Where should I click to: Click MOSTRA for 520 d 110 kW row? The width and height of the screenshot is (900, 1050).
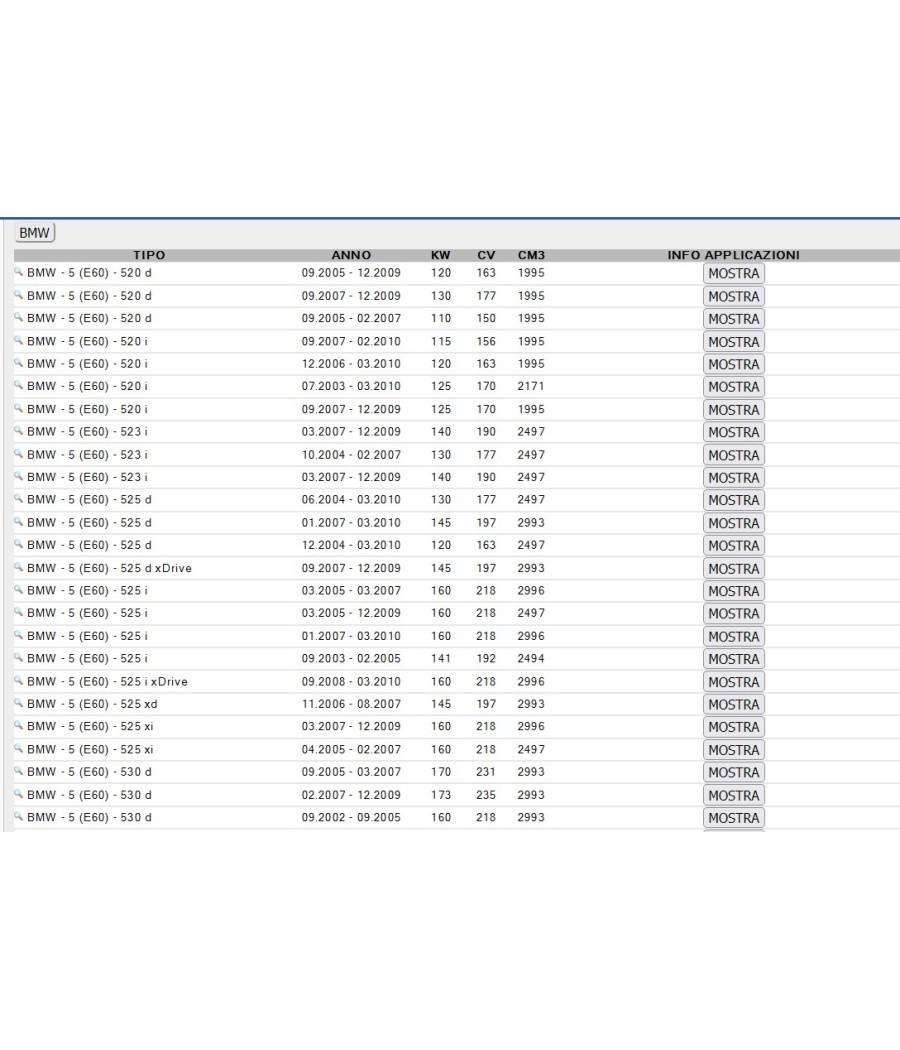[x=733, y=319]
